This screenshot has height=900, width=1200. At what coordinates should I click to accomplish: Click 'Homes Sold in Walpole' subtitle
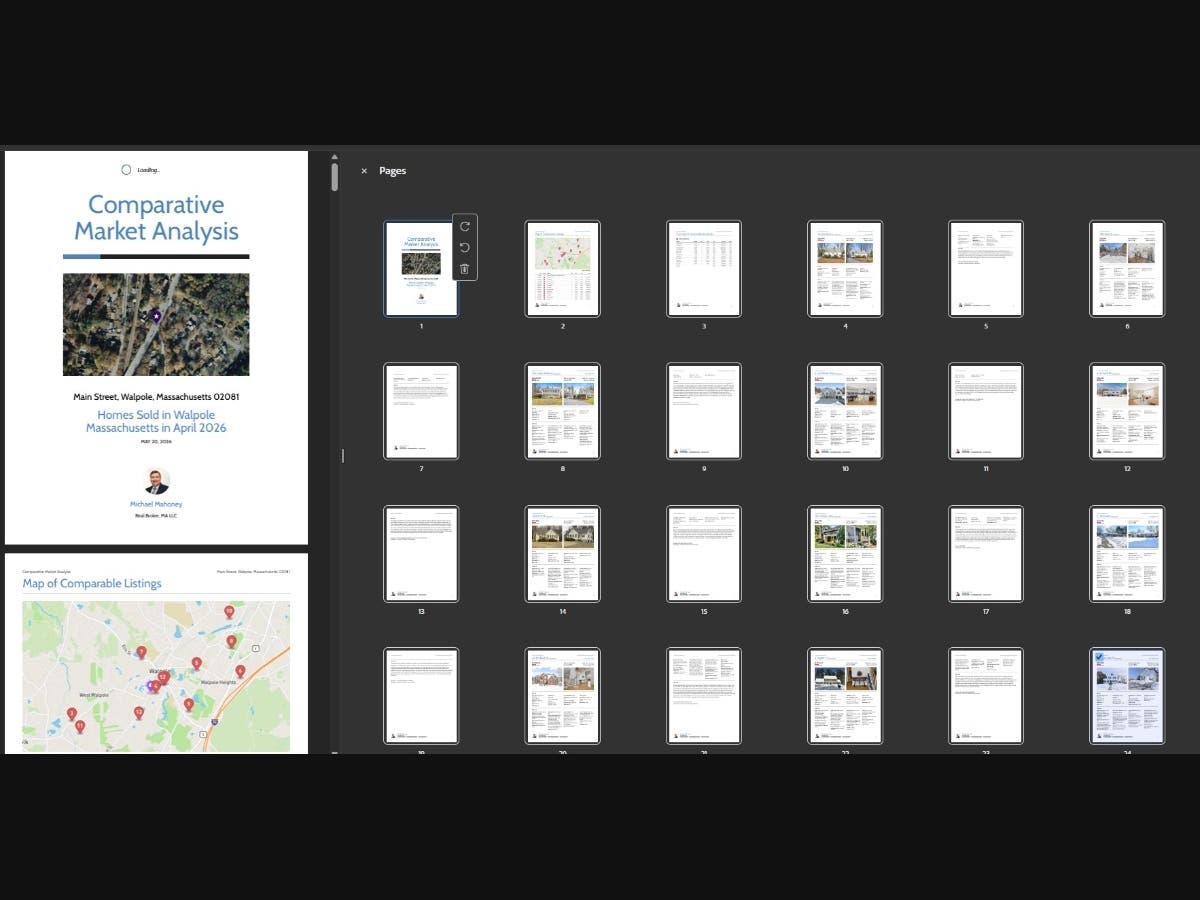(156, 415)
